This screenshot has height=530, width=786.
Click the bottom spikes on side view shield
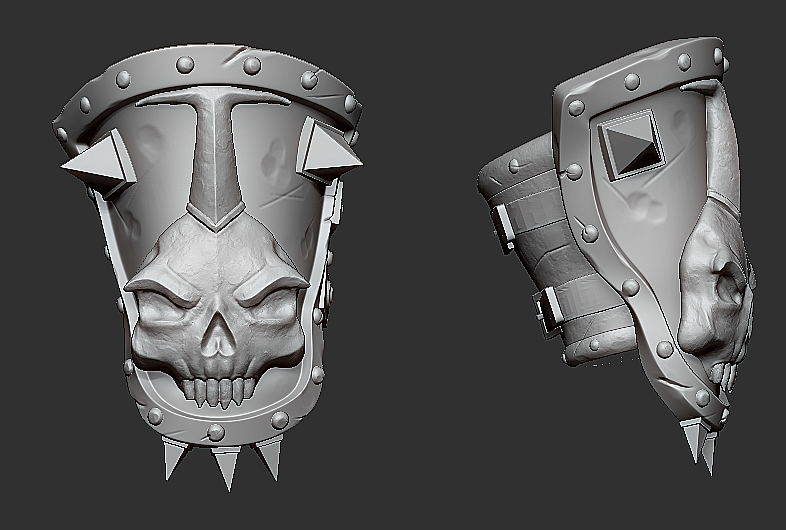coord(701,446)
